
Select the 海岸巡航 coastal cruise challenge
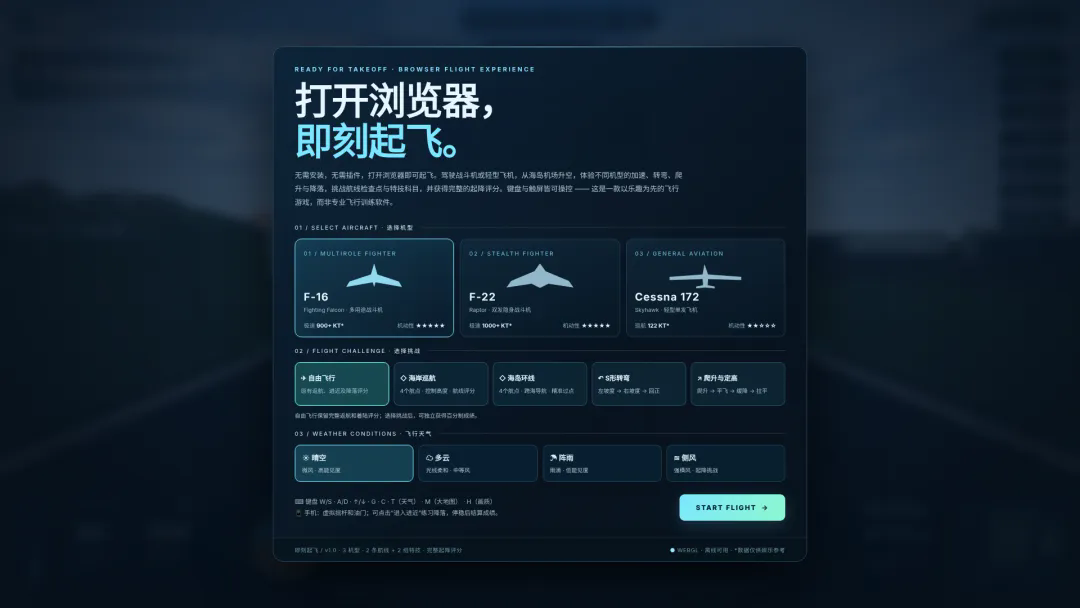pyautogui.click(x=441, y=384)
